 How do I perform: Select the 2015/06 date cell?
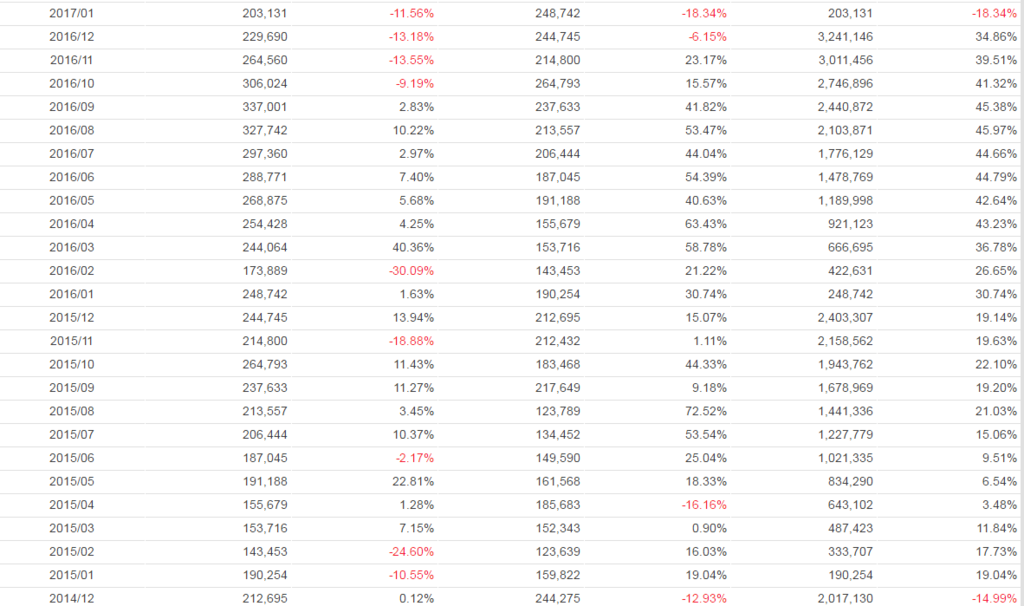(x=70, y=457)
